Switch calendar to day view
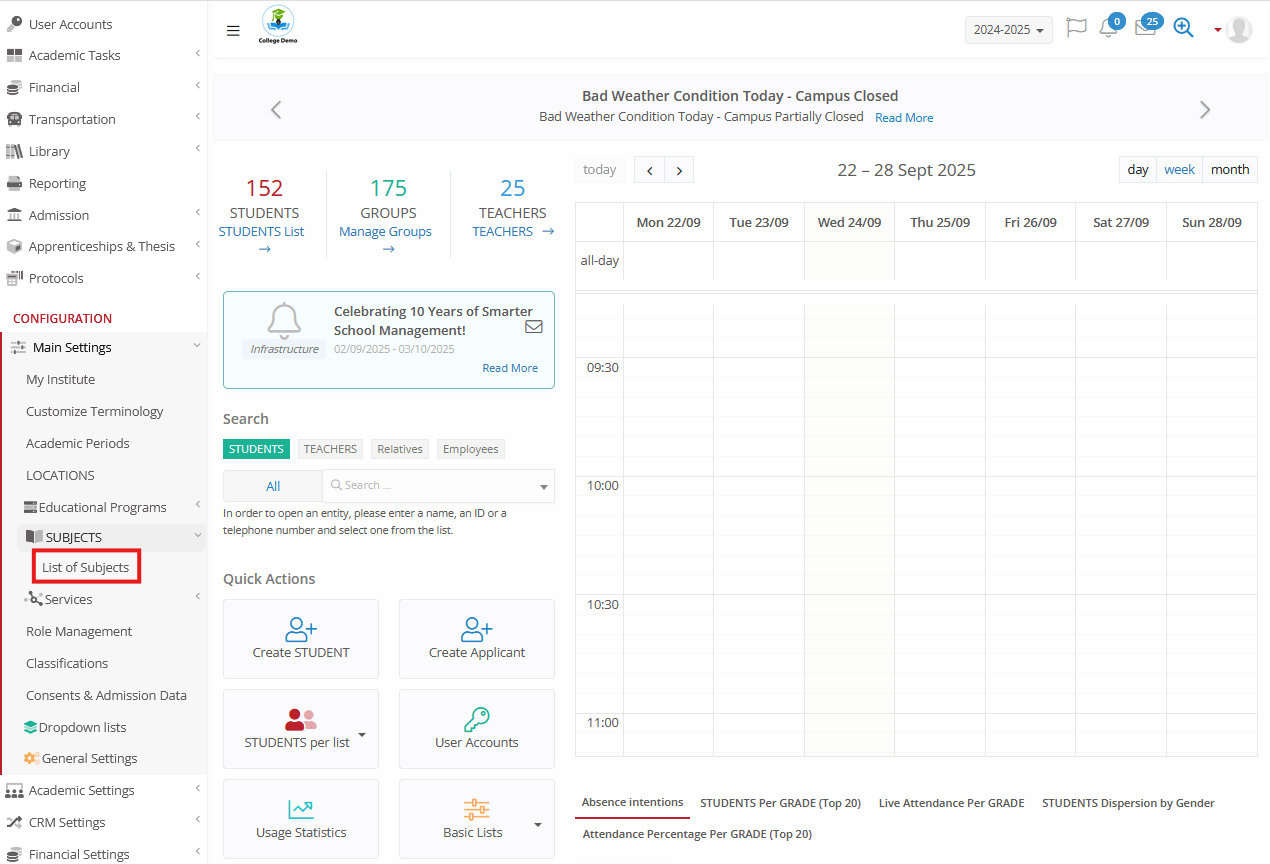The height and width of the screenshot is (864, 1270). (1138, 170)
